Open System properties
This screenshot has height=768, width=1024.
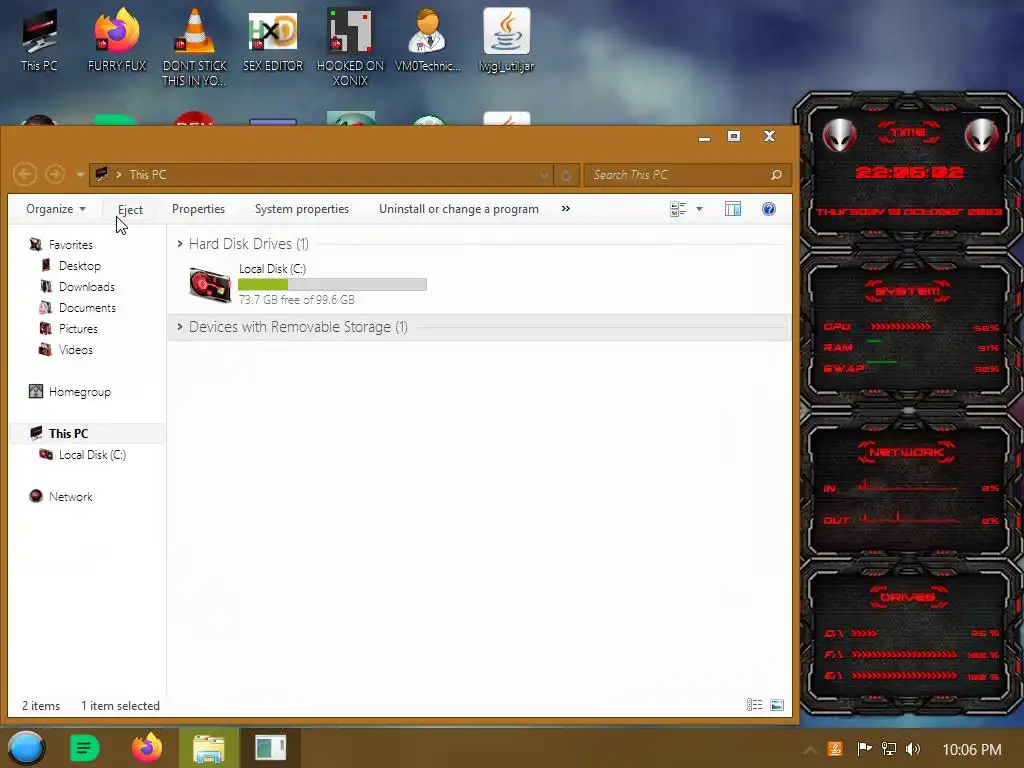pyautogui.click(x=302, y=209)
